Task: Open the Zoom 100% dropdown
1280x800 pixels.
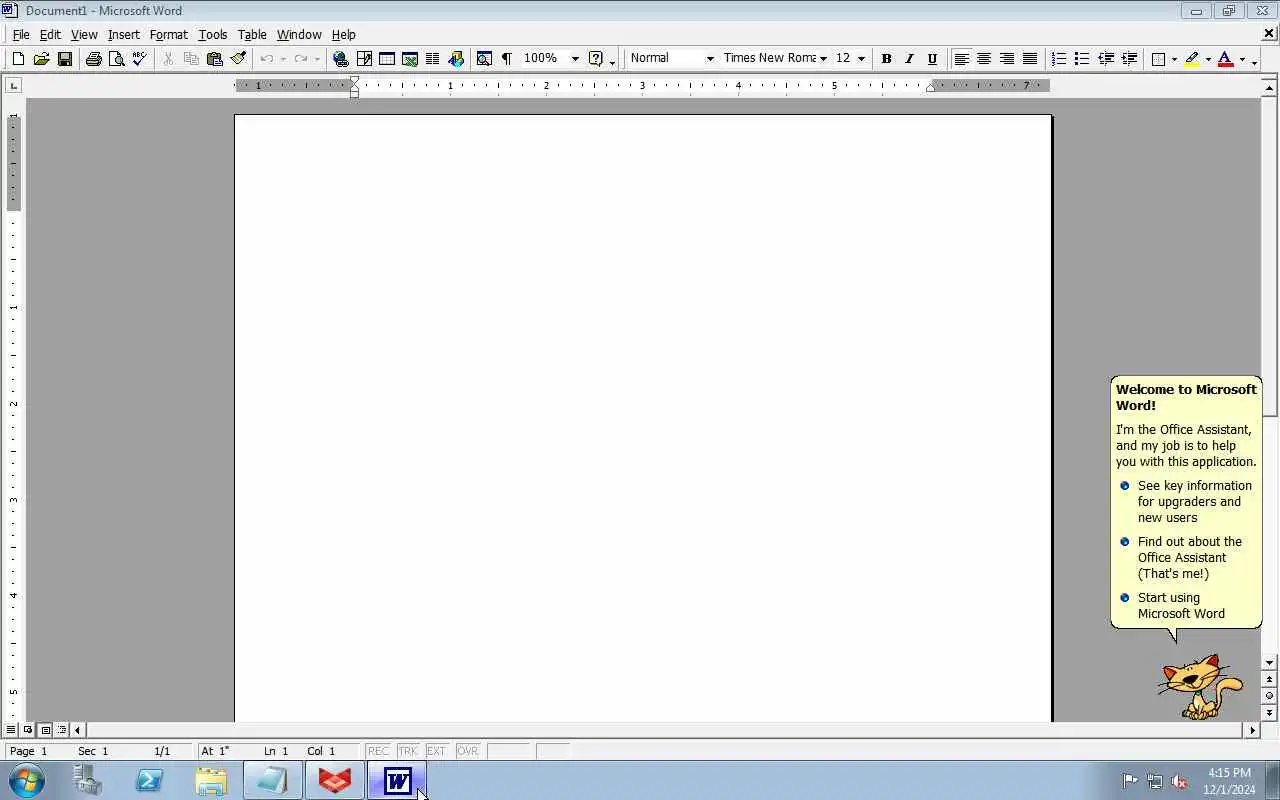Action: (x=574, y=59)
